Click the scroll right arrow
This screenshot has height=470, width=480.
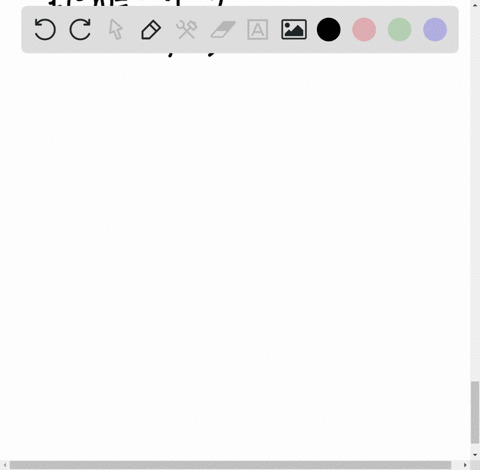tap(465, 465)
